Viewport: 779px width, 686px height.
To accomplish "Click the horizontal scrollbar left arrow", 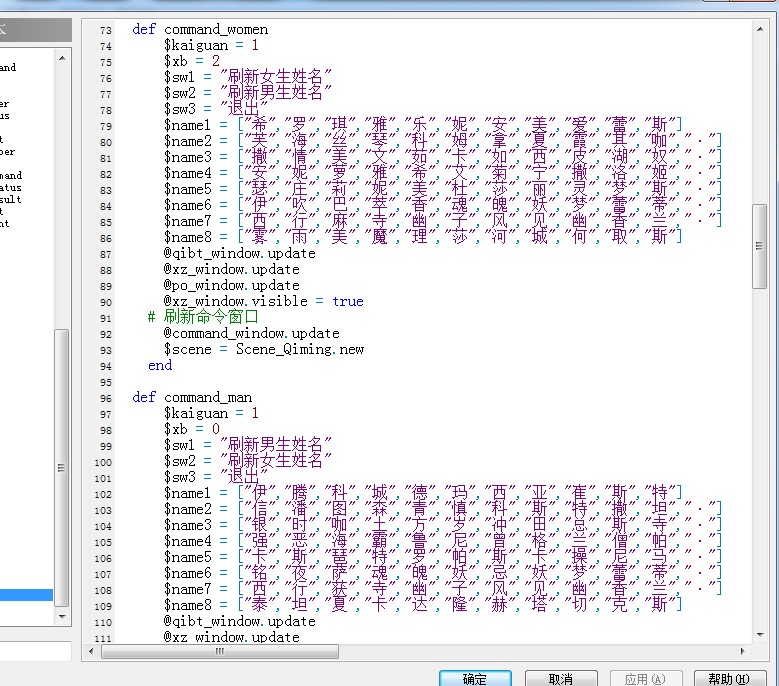I will tap(91, 651).
